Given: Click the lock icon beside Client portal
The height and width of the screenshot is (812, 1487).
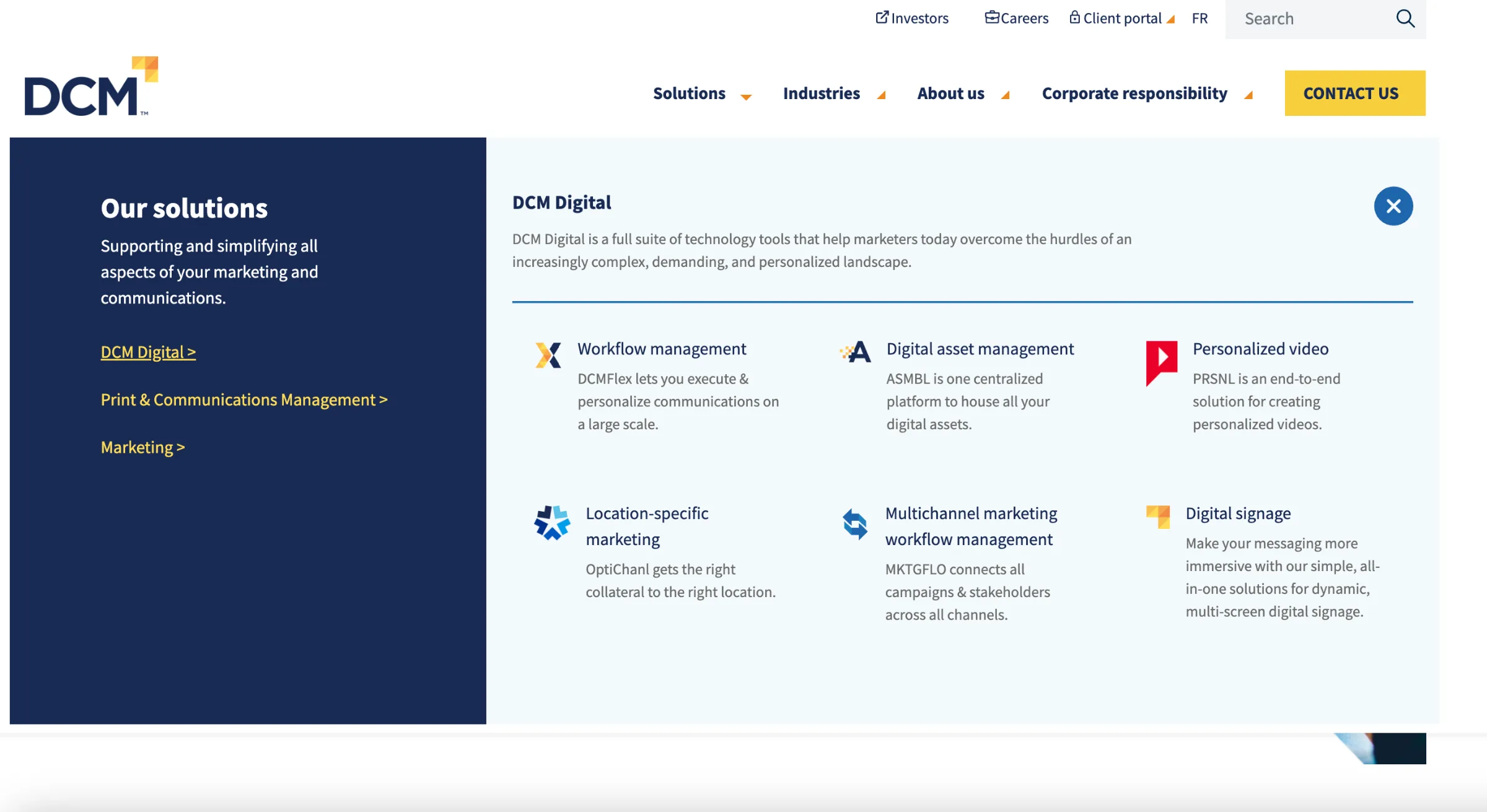Looking at the screenshot, I should point(1074,17).
